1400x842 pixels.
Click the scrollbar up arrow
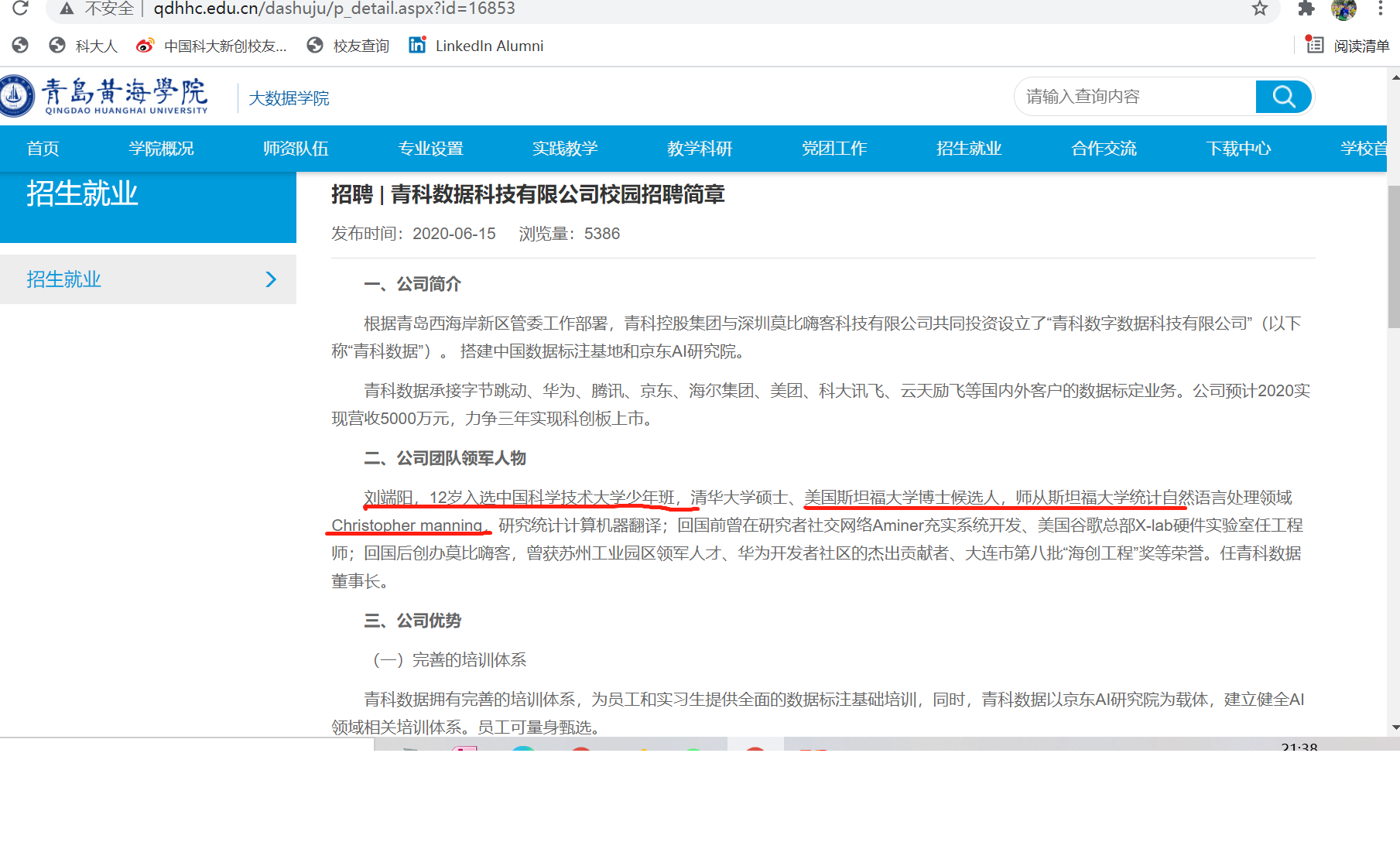click(x=1395, y=77)
